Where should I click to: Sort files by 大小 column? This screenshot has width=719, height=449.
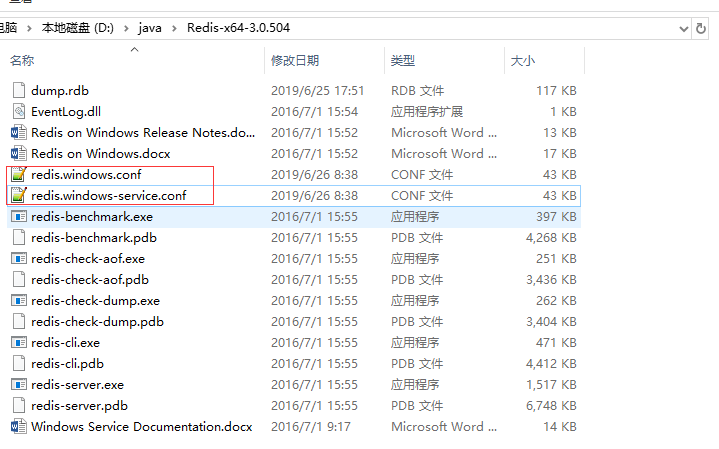tap(523, 61)
